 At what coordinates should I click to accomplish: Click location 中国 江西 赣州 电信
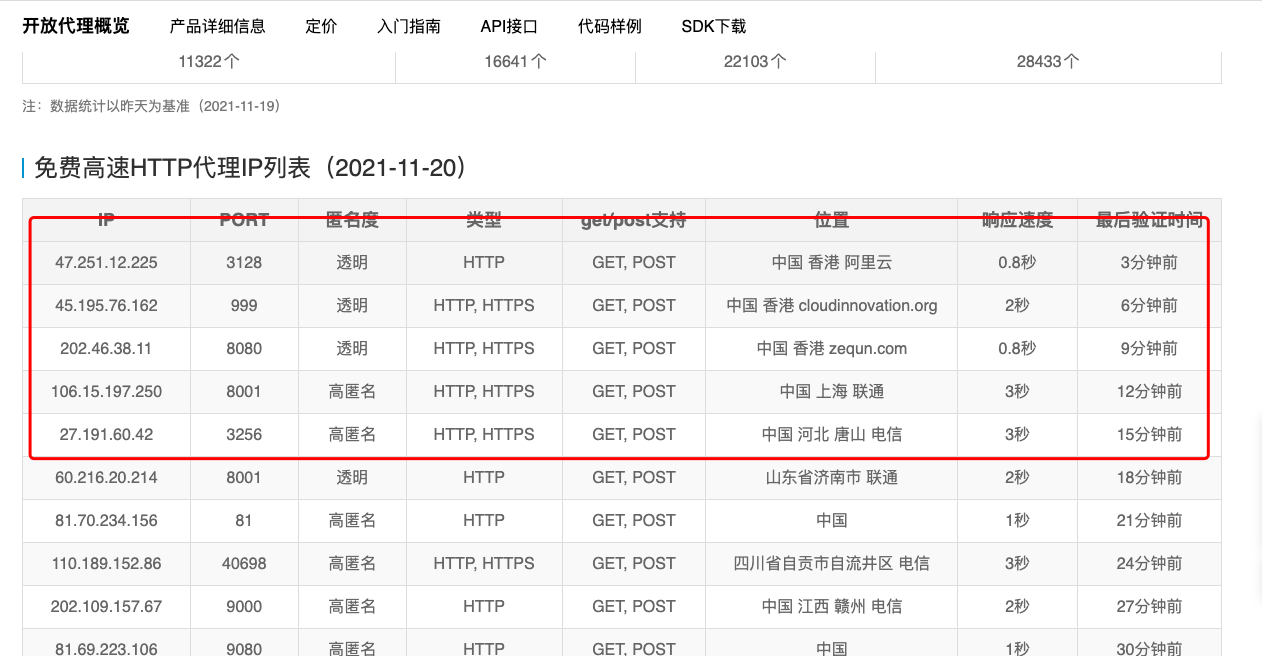click(x=832, y=607)
